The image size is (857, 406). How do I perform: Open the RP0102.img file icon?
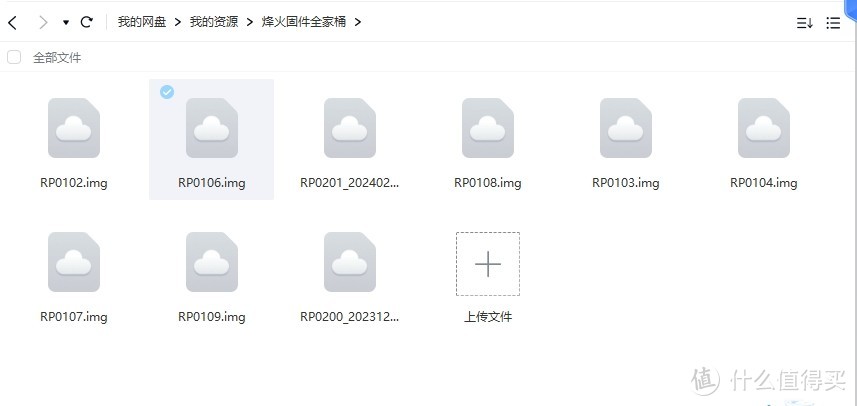point(74,128)
